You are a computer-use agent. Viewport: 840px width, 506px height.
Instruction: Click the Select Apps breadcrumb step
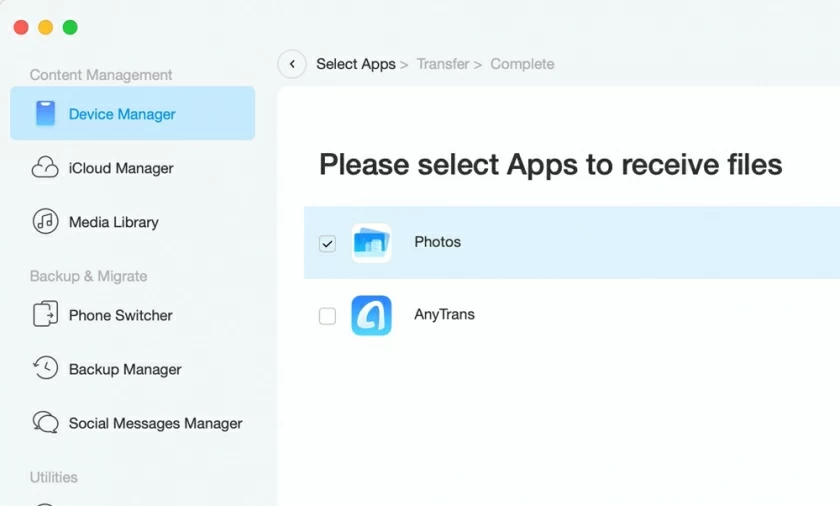click(355, 64)
